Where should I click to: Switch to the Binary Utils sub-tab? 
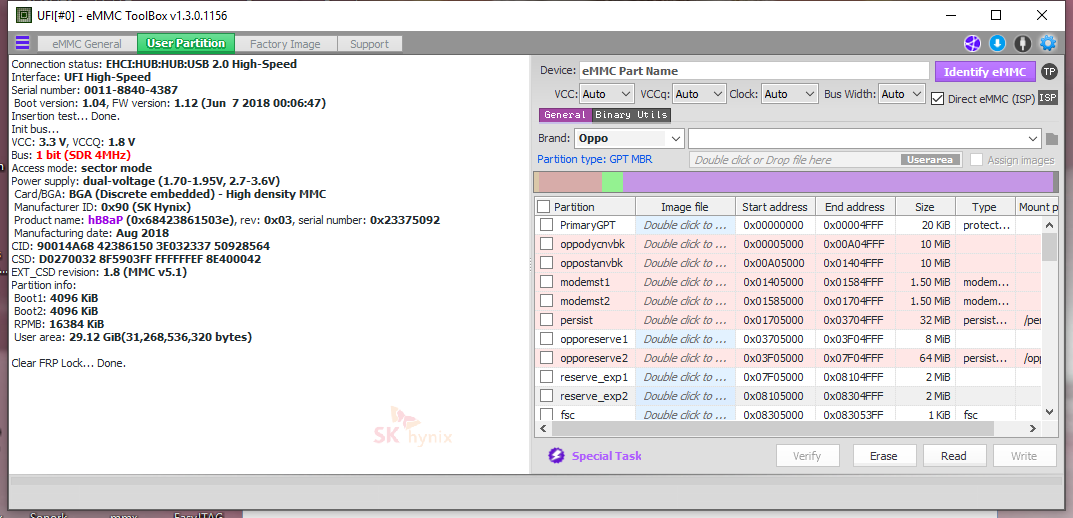click(632, 115)
